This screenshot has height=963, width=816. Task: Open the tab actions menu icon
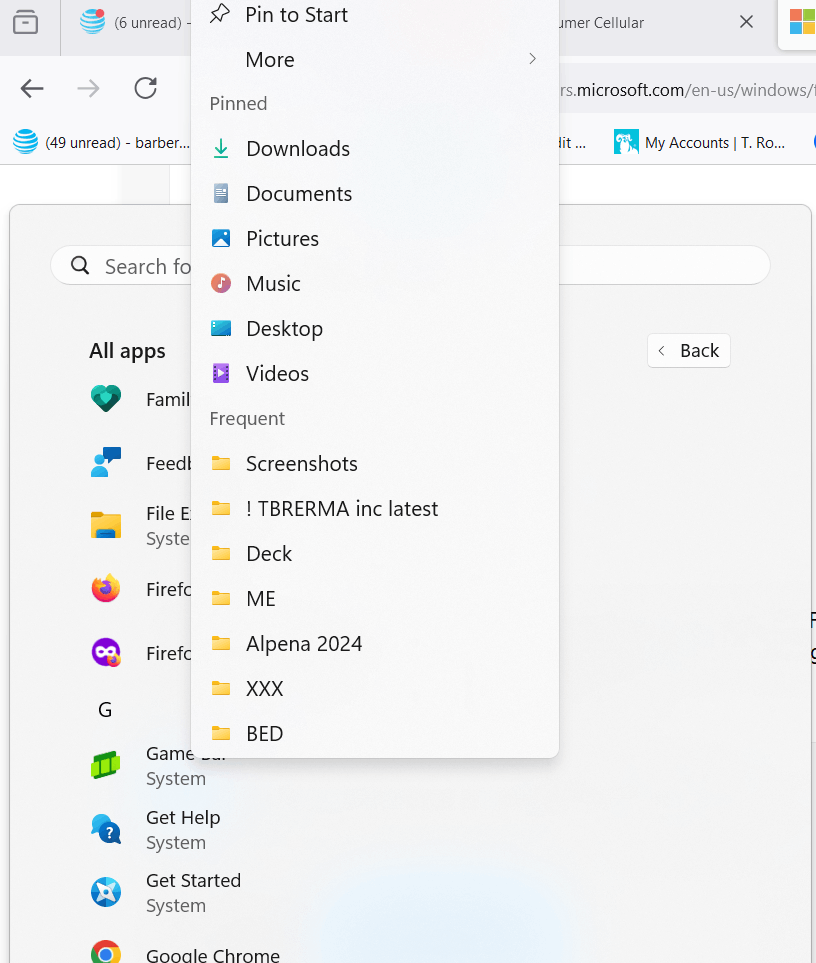[25, 22]
